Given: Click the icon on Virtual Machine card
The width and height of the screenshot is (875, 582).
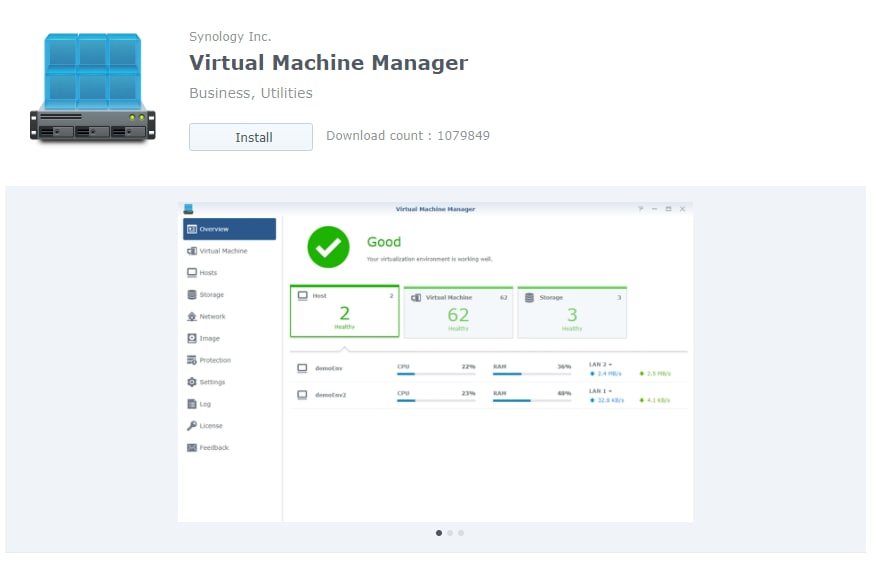Looking at the screenshot, I should pos(416,297).
